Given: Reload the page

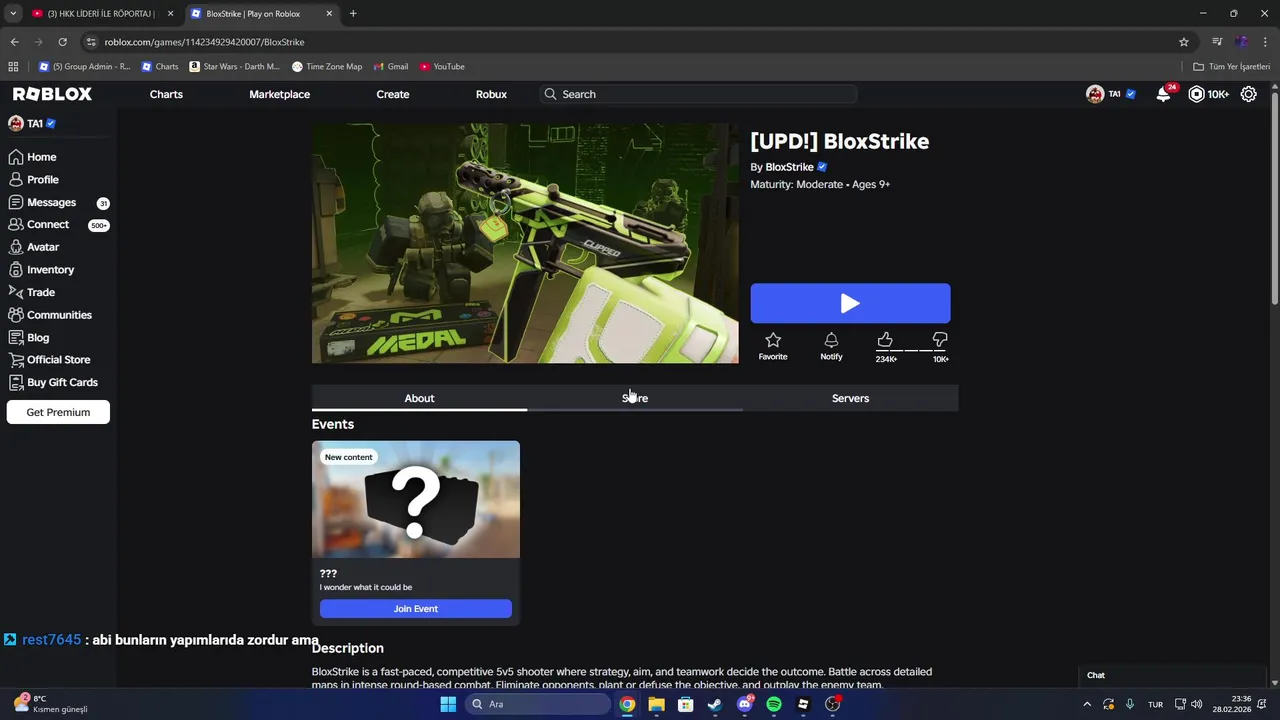Looking at the screenshot, I should coord(62,42).
